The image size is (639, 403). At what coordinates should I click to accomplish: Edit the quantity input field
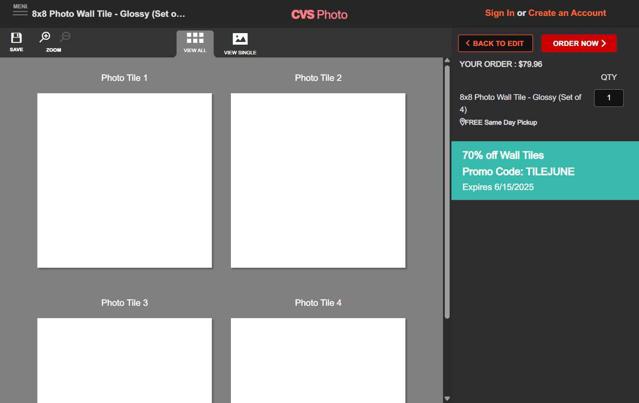coord(608,98)
